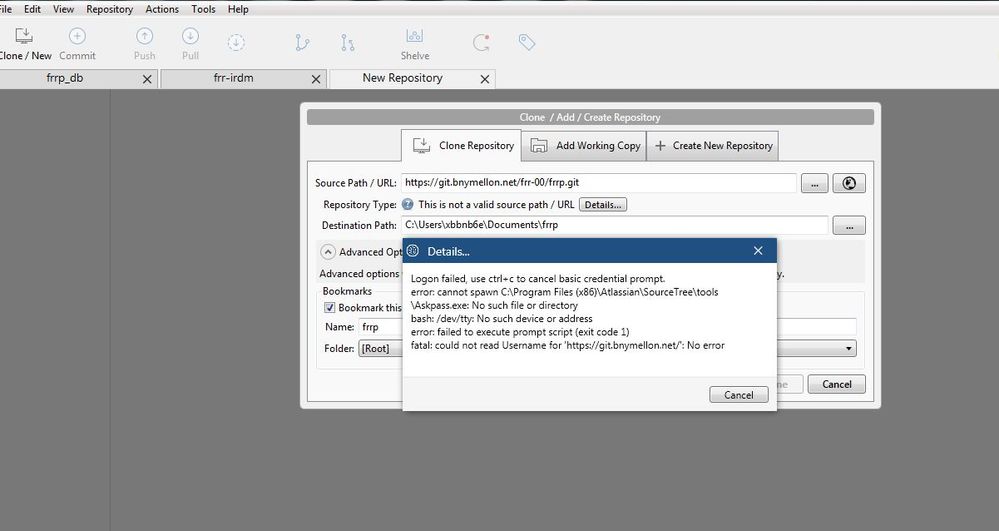
Task: Close the Details dialog with X
Action: pos(758,251)
